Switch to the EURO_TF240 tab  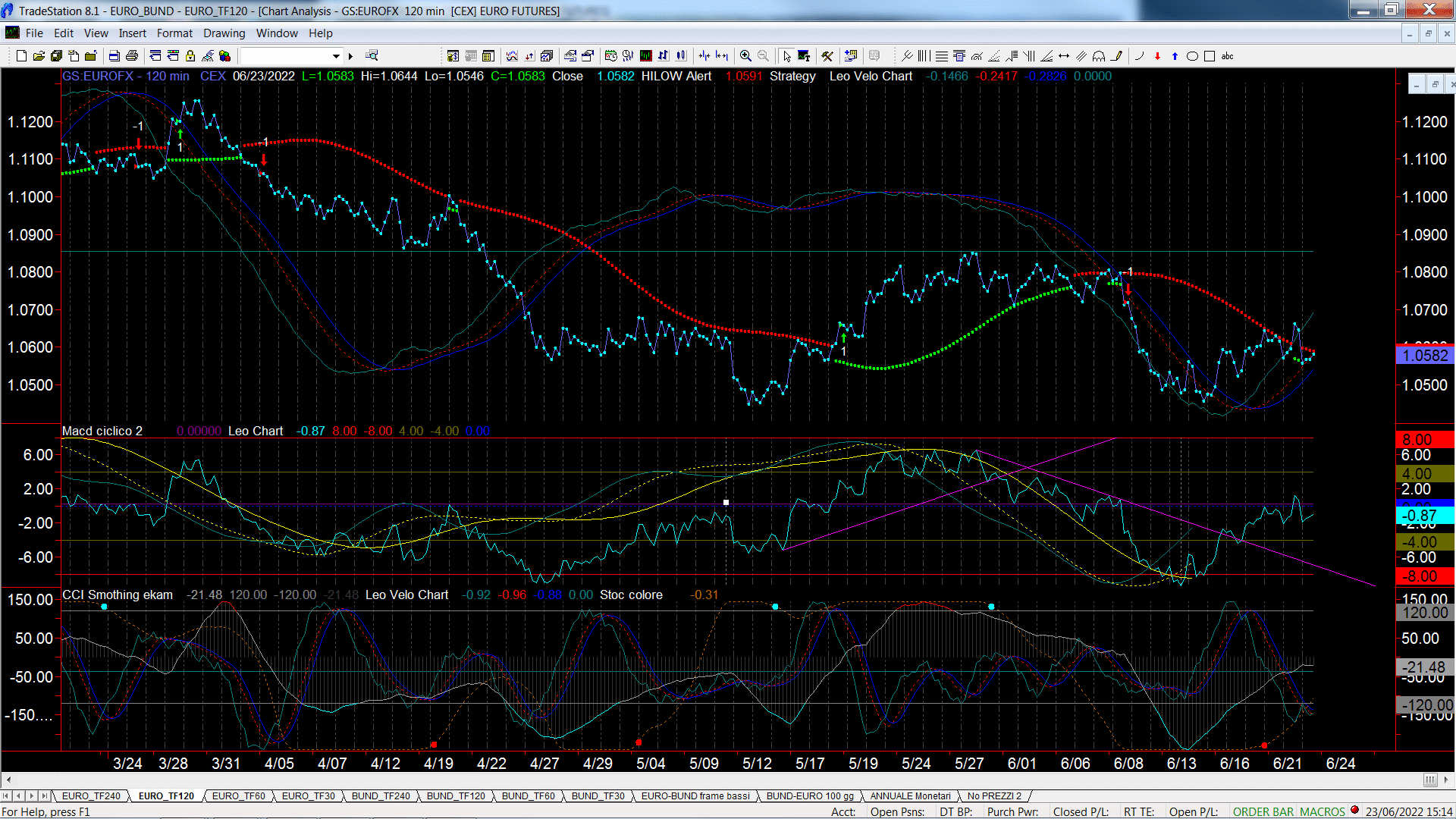(x=91, y=795)
